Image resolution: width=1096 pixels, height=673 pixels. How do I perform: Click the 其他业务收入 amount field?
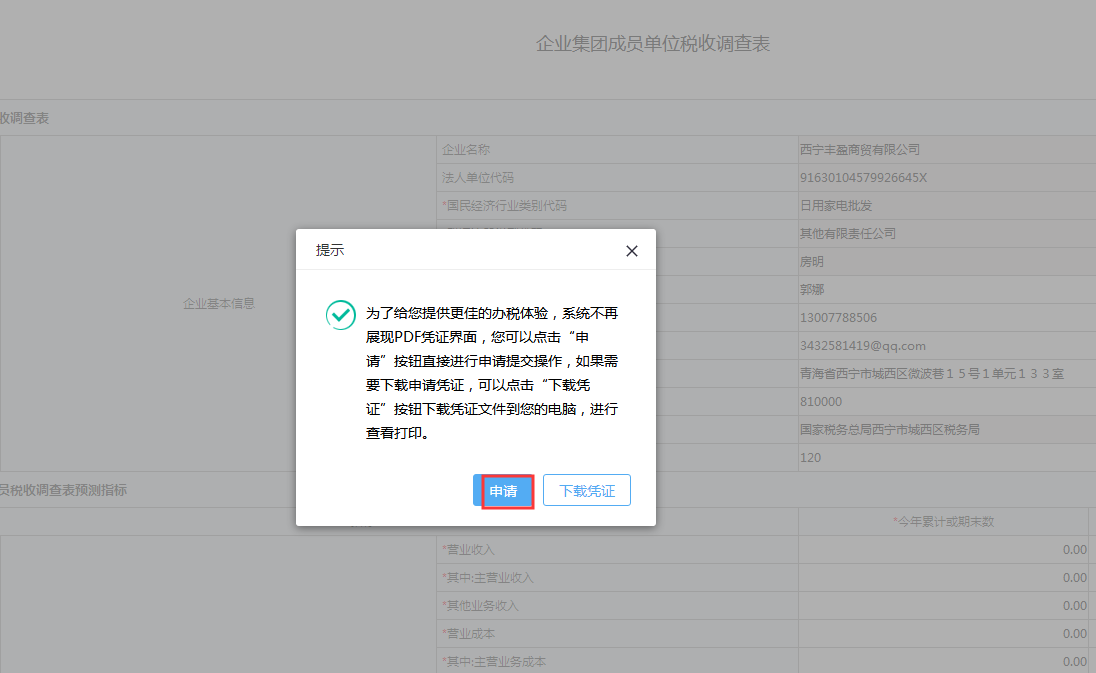(x=944, y=605)
